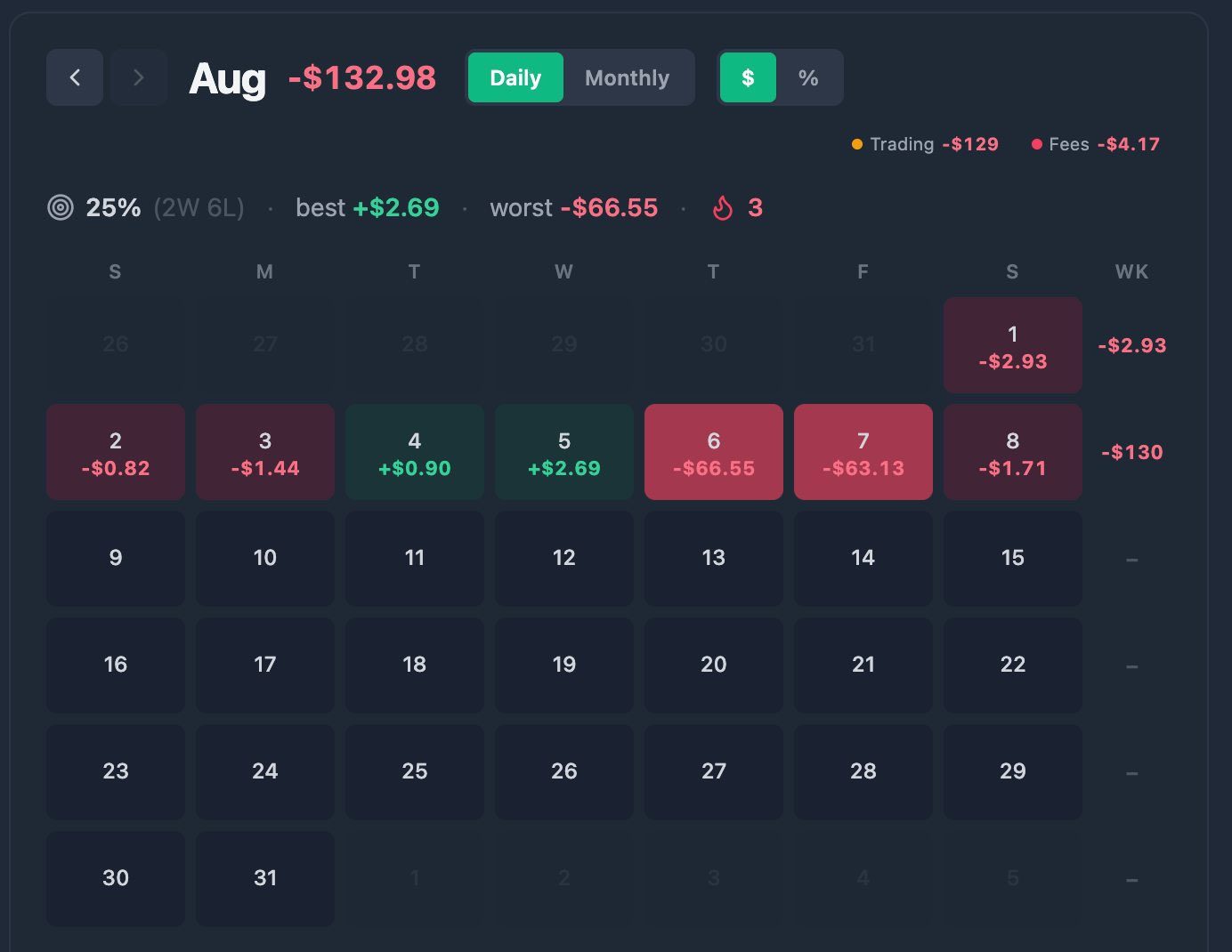
Task: Click the win rate target icon
Action: click(61, 208)
